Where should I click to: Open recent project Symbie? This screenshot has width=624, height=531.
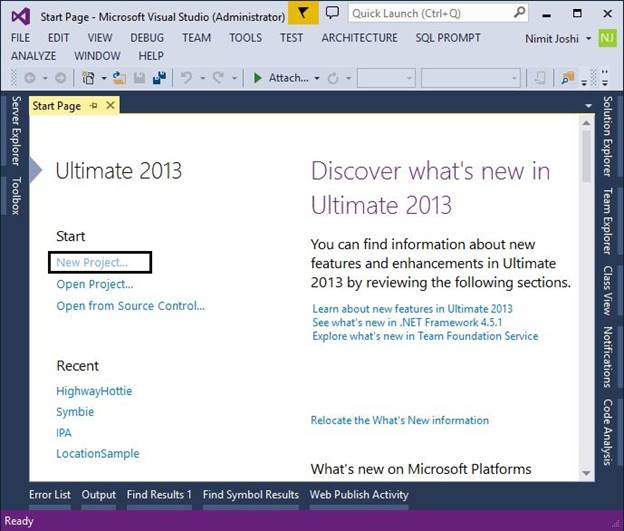pyautogui.click(x=75, y=412)
